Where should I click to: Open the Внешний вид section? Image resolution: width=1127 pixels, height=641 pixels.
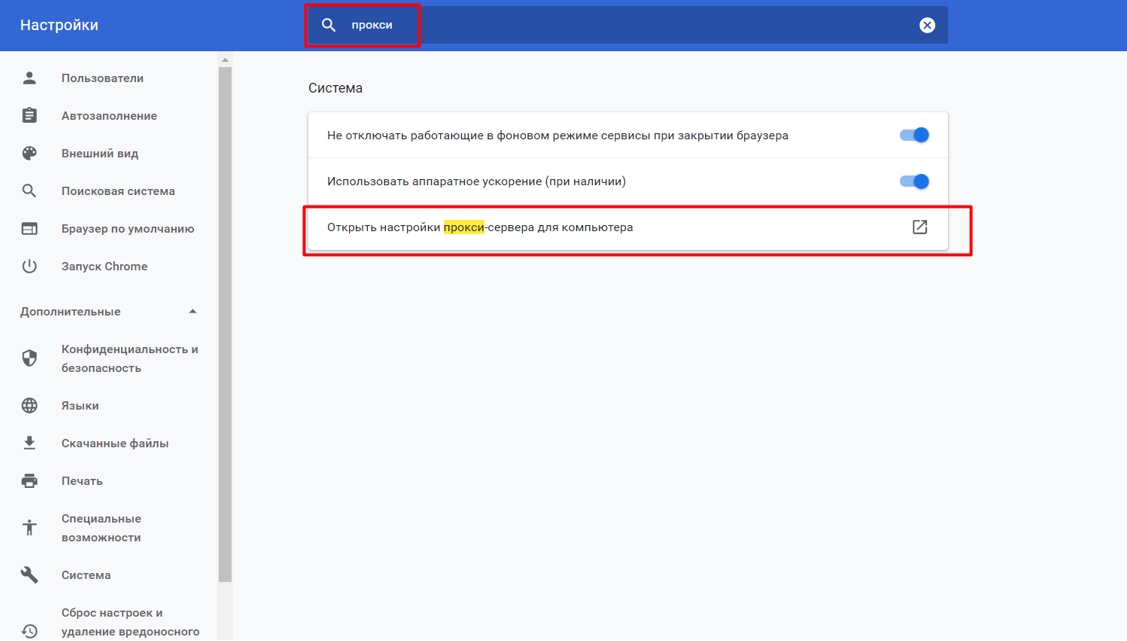[100, 154]
